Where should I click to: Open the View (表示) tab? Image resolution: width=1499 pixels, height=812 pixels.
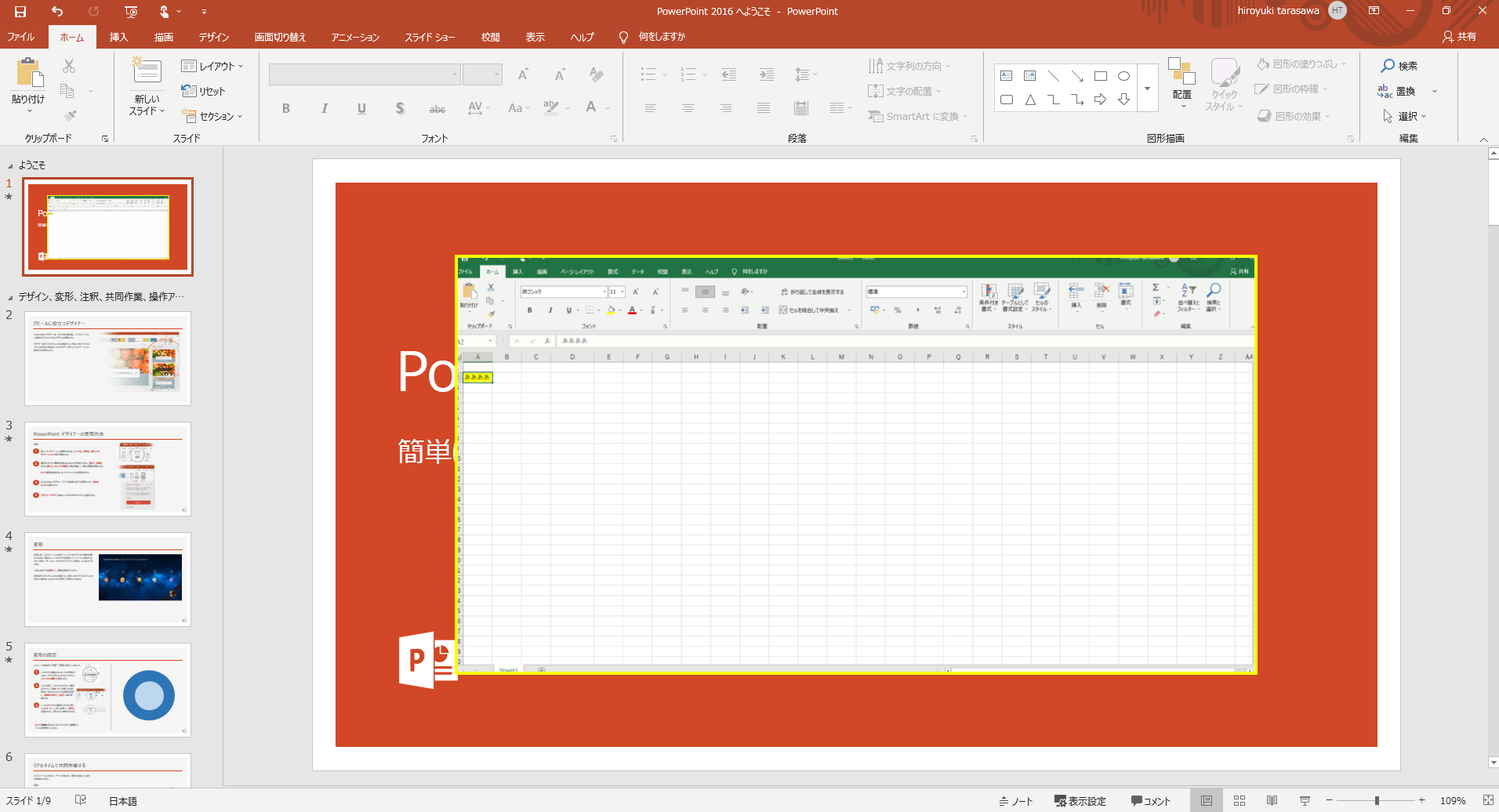(x=535, y=37)
